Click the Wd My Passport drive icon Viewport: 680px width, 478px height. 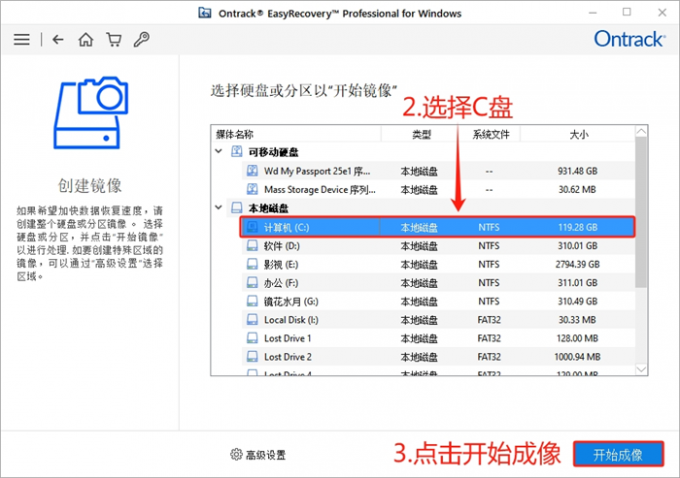pyautogui.click(x=252, y=170)
